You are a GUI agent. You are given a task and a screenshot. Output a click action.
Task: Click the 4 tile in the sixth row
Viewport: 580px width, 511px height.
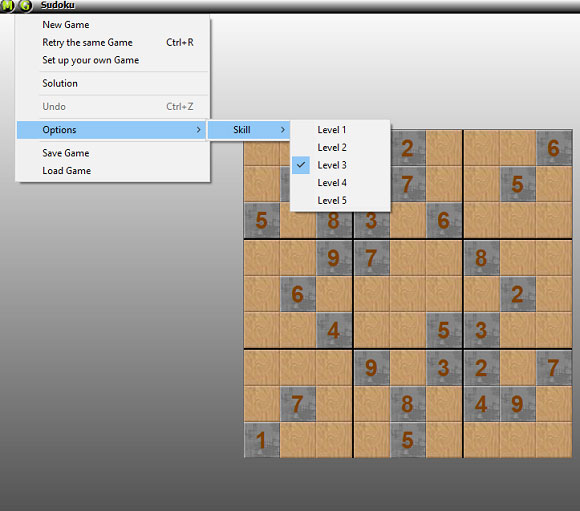pos(334,330)
